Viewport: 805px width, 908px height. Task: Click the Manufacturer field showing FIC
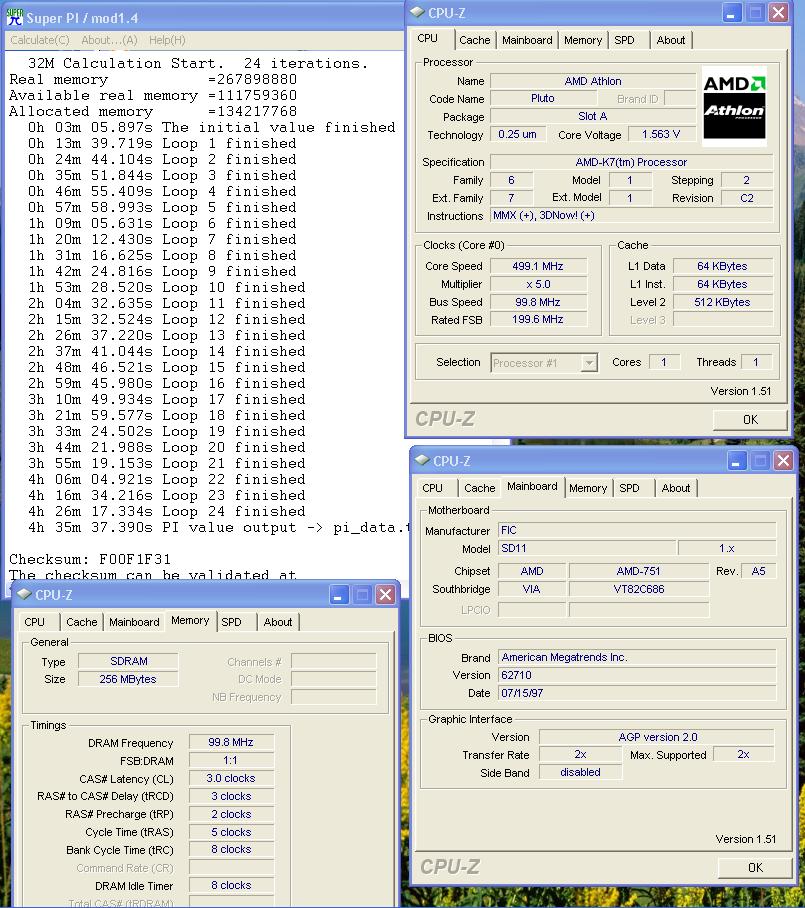coord(636,530)
